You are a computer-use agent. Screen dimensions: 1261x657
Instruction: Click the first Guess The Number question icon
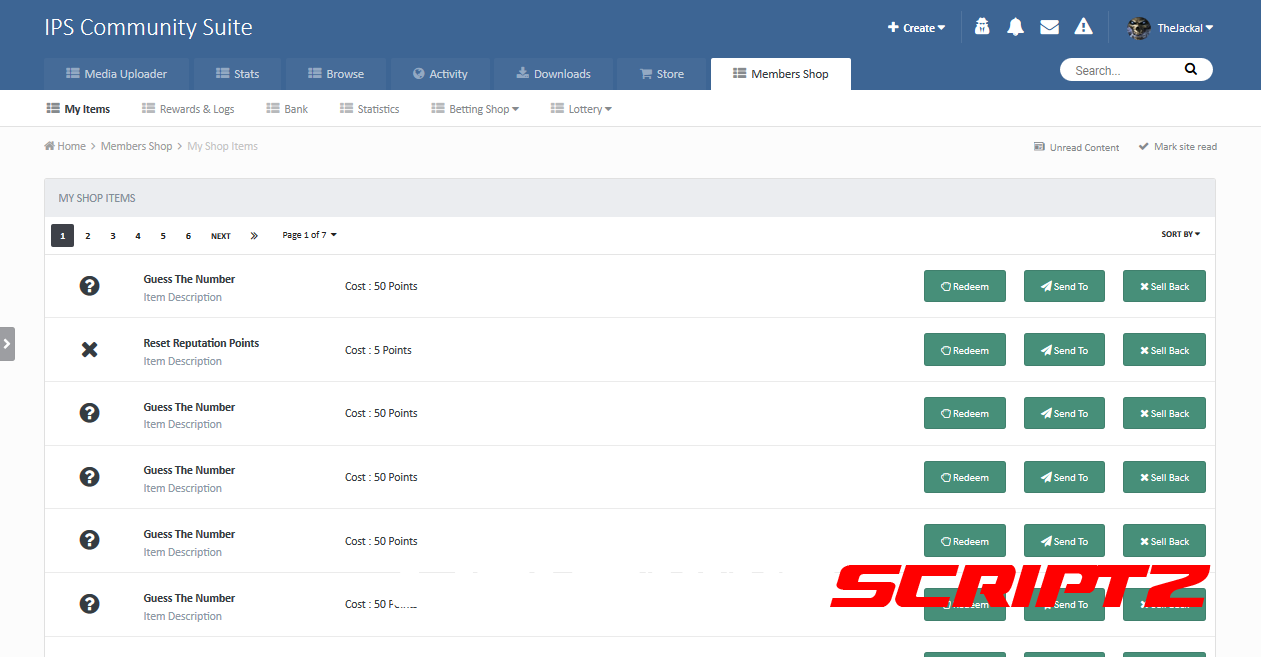[89, 286]
